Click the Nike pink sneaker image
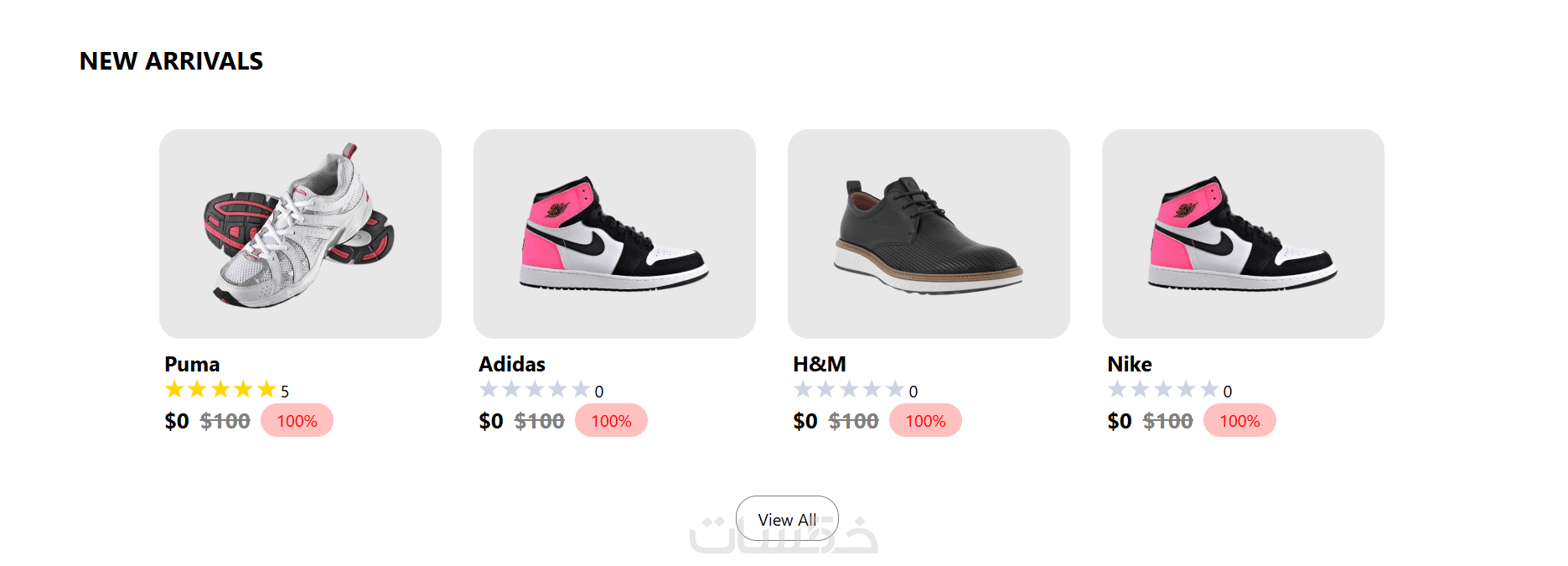 point(1243,233)
